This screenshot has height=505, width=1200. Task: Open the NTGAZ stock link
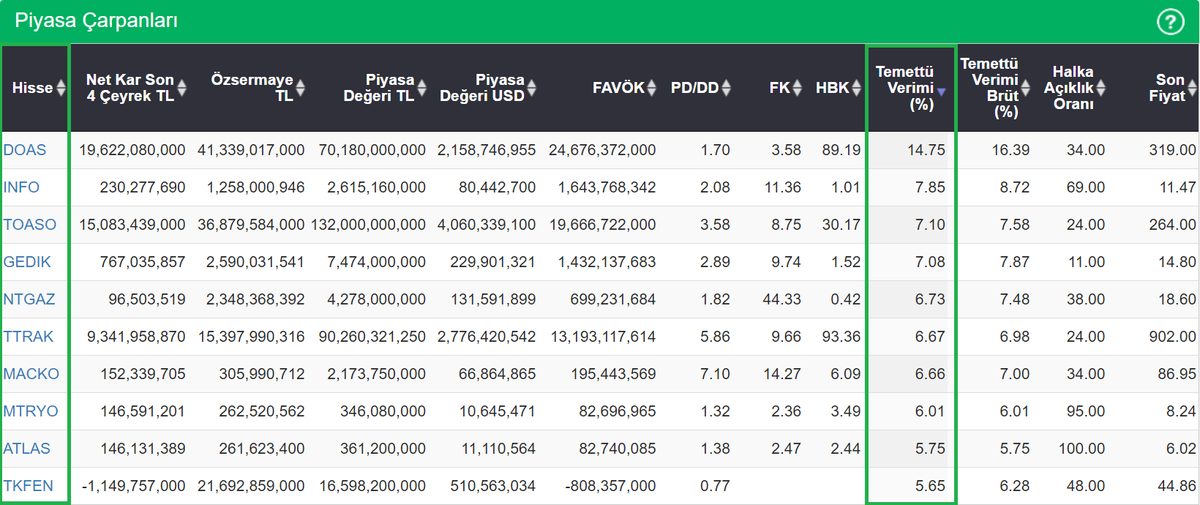pyautogui.click(x=29, y=299)
